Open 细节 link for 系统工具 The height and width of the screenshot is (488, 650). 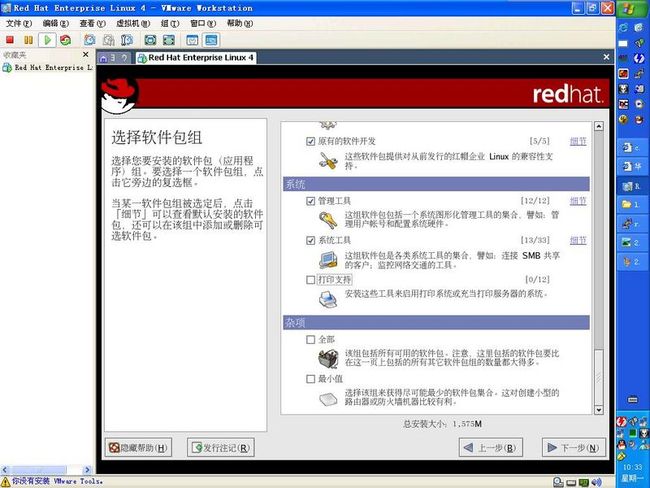578,240
